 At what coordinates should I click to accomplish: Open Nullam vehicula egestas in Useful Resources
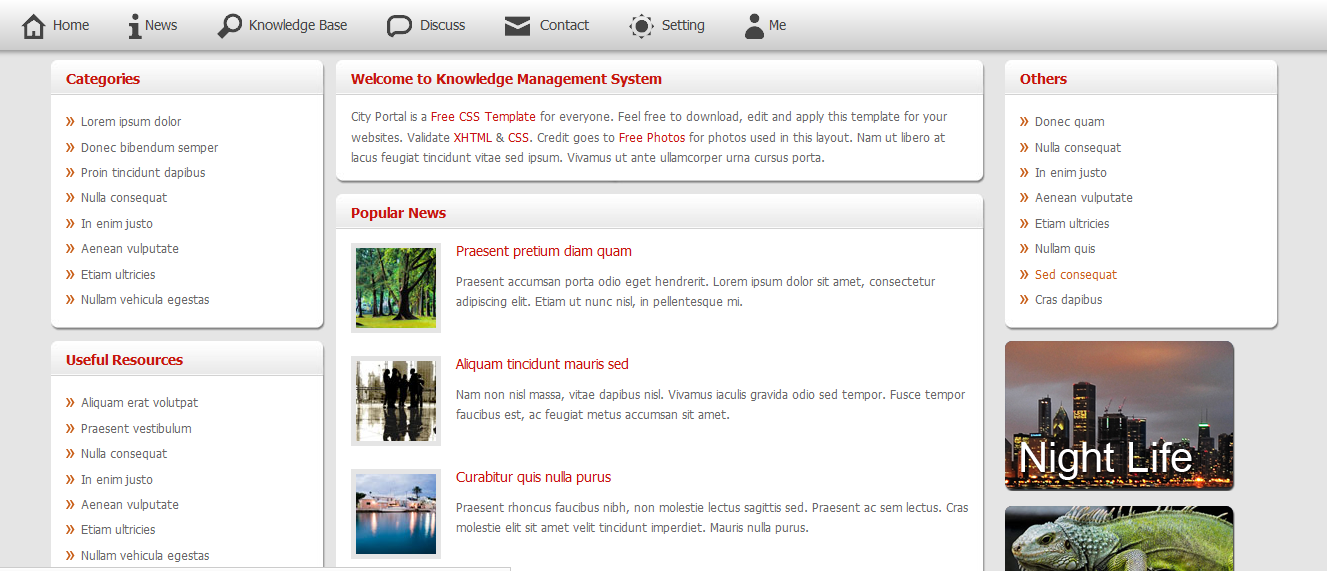145,556
